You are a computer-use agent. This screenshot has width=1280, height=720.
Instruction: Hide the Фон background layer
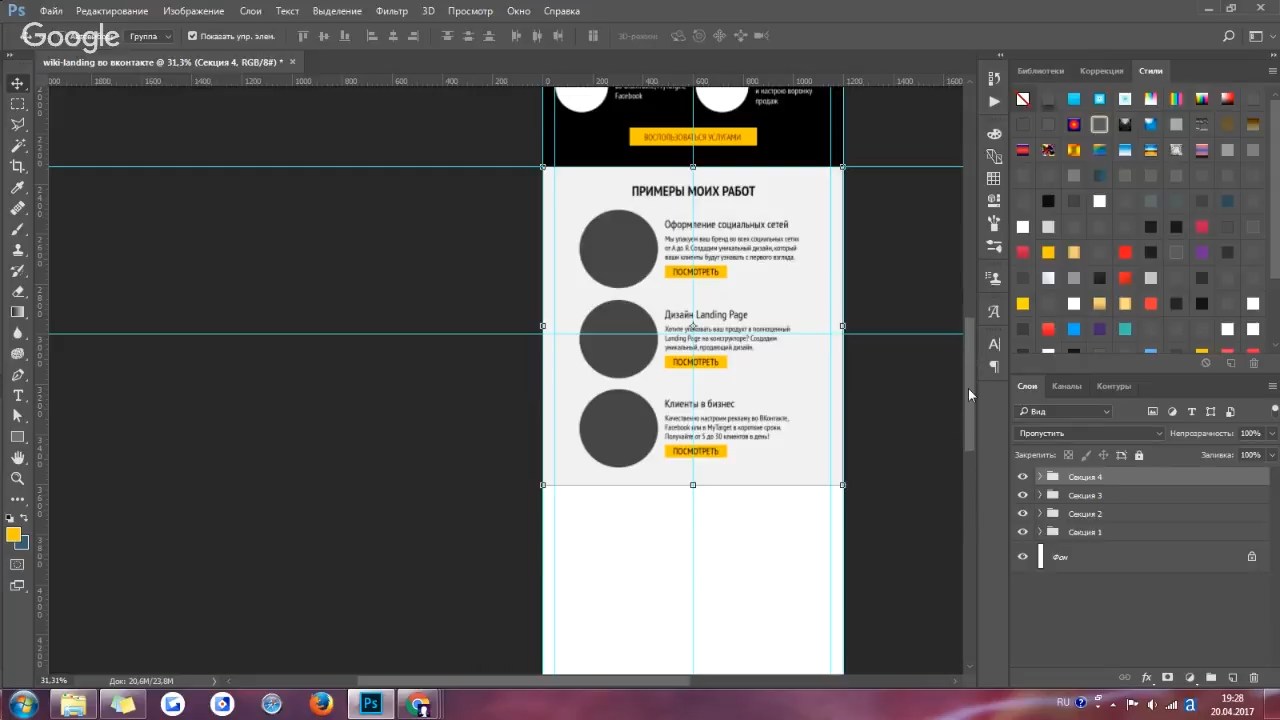click(x=1022, y=557)
